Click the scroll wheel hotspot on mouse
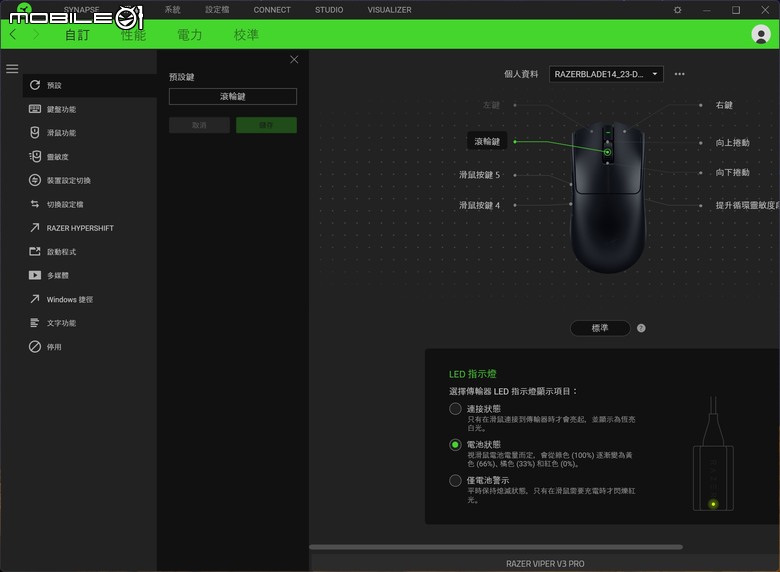780x572 pixels. [x=607, y=152]
